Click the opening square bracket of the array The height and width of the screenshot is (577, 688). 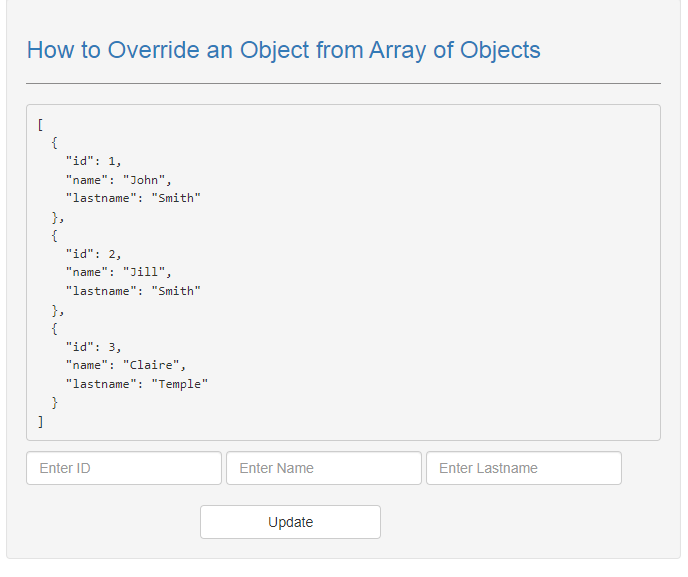(x=40, y=125)
